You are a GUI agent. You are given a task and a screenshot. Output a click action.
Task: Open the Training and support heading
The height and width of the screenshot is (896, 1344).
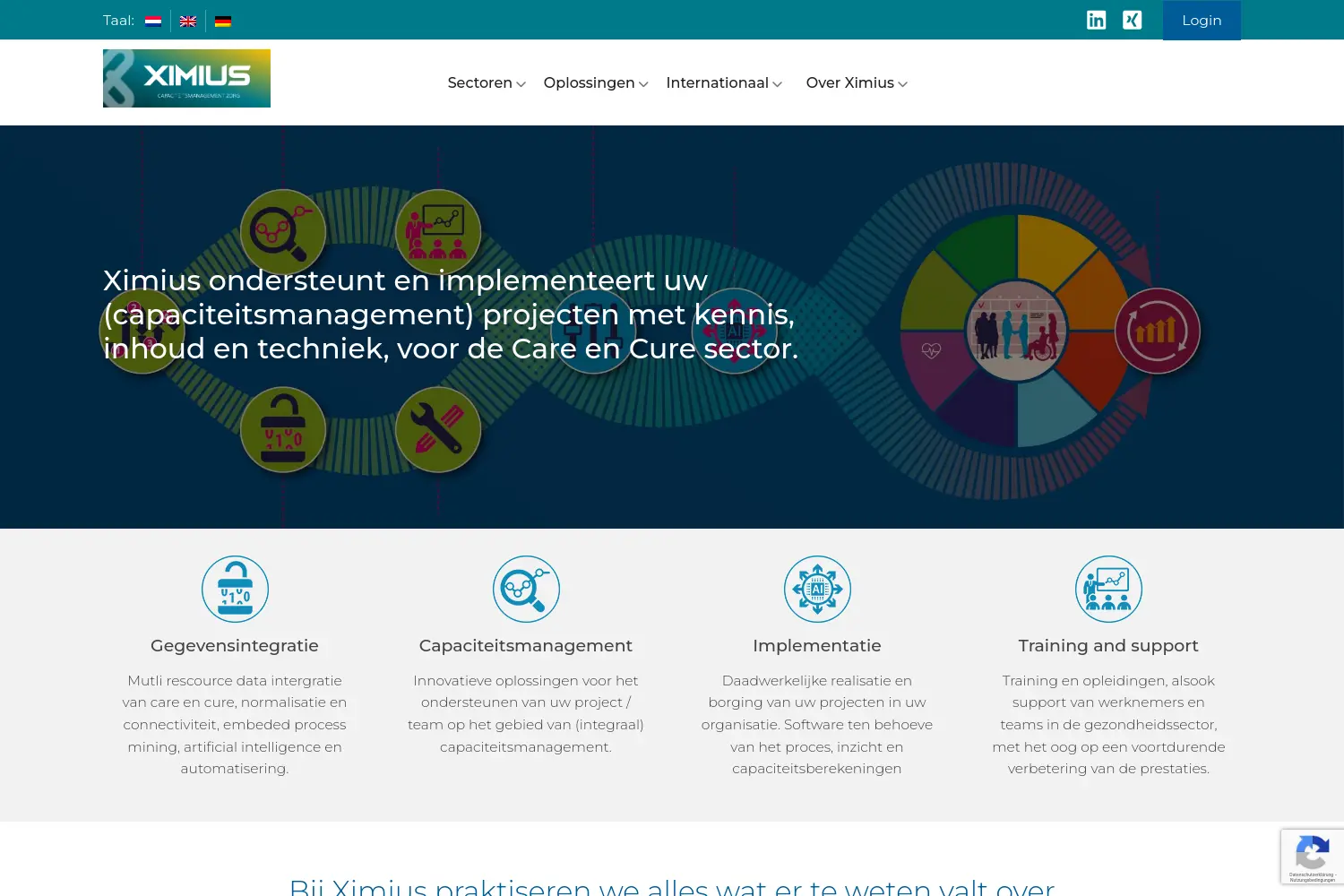(1108, 645)
